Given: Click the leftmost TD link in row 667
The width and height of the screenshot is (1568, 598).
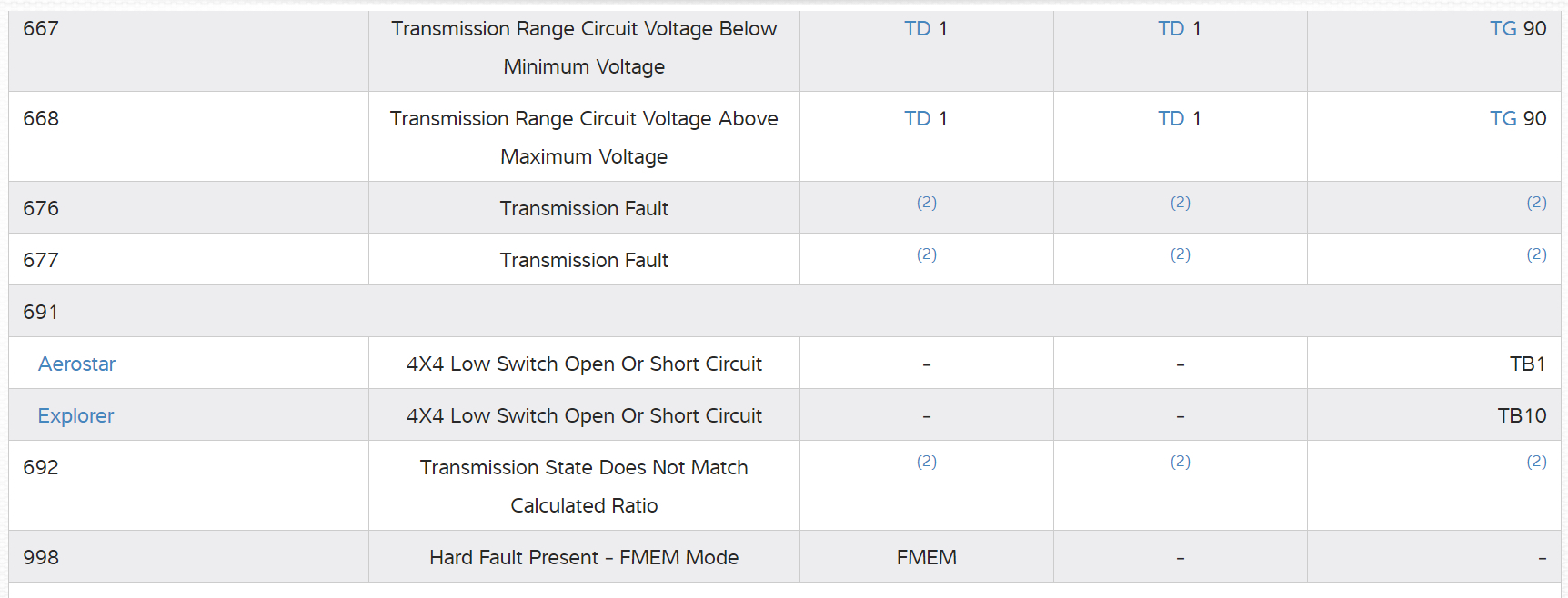Looking at the screenshot, I should click(x=917, y=28).
